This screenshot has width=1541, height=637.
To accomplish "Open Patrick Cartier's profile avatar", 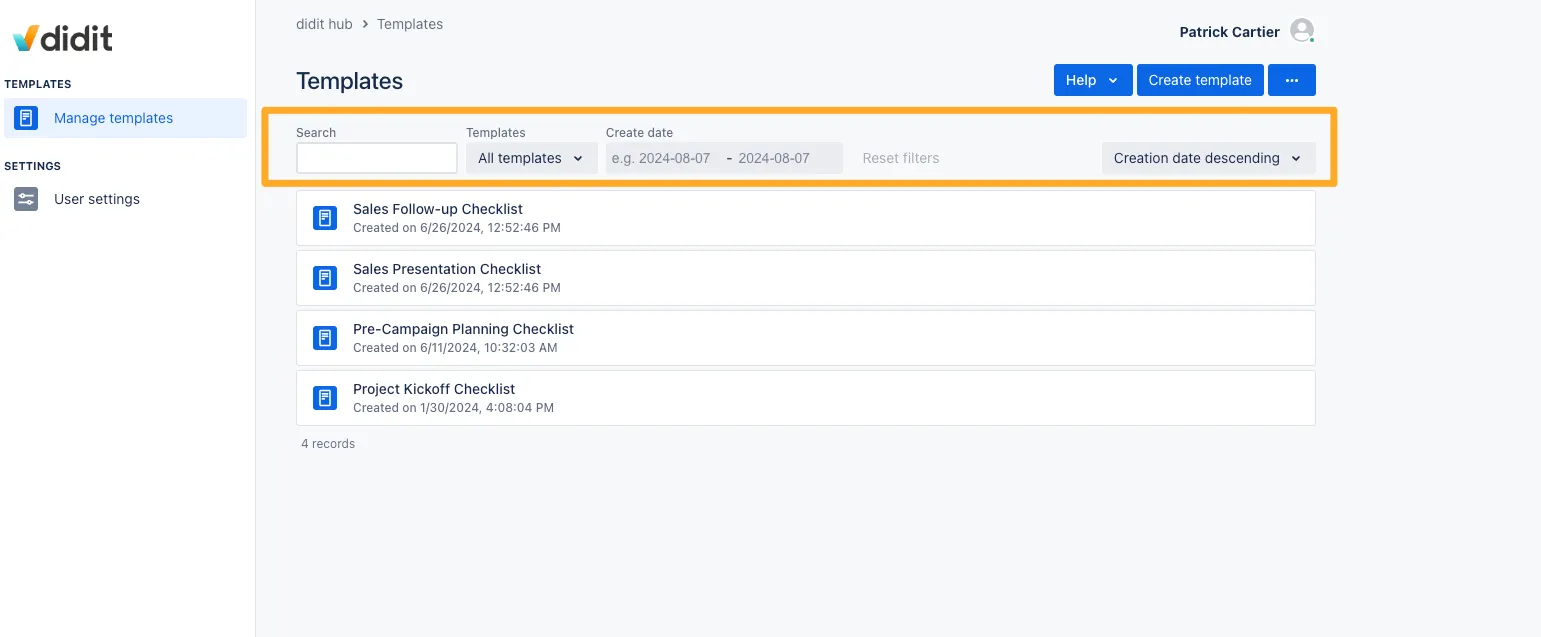I will pyautogui.click(x=1302, y=31).
